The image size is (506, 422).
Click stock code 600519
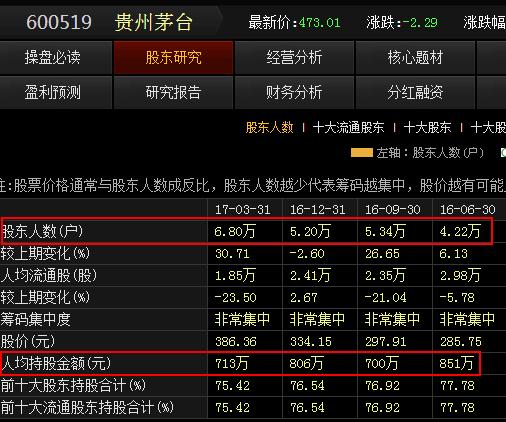click(x=59, y=23)
